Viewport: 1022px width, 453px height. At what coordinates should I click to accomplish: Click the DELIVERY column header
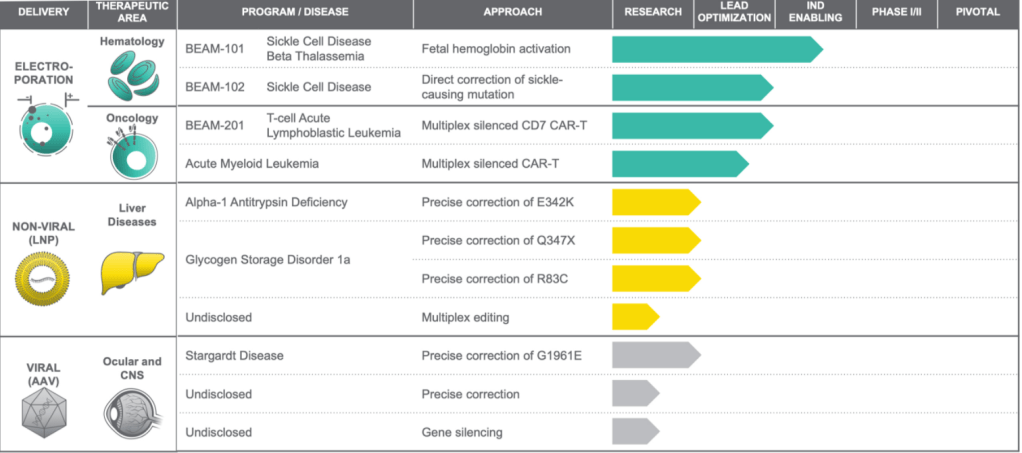(43, 12)
